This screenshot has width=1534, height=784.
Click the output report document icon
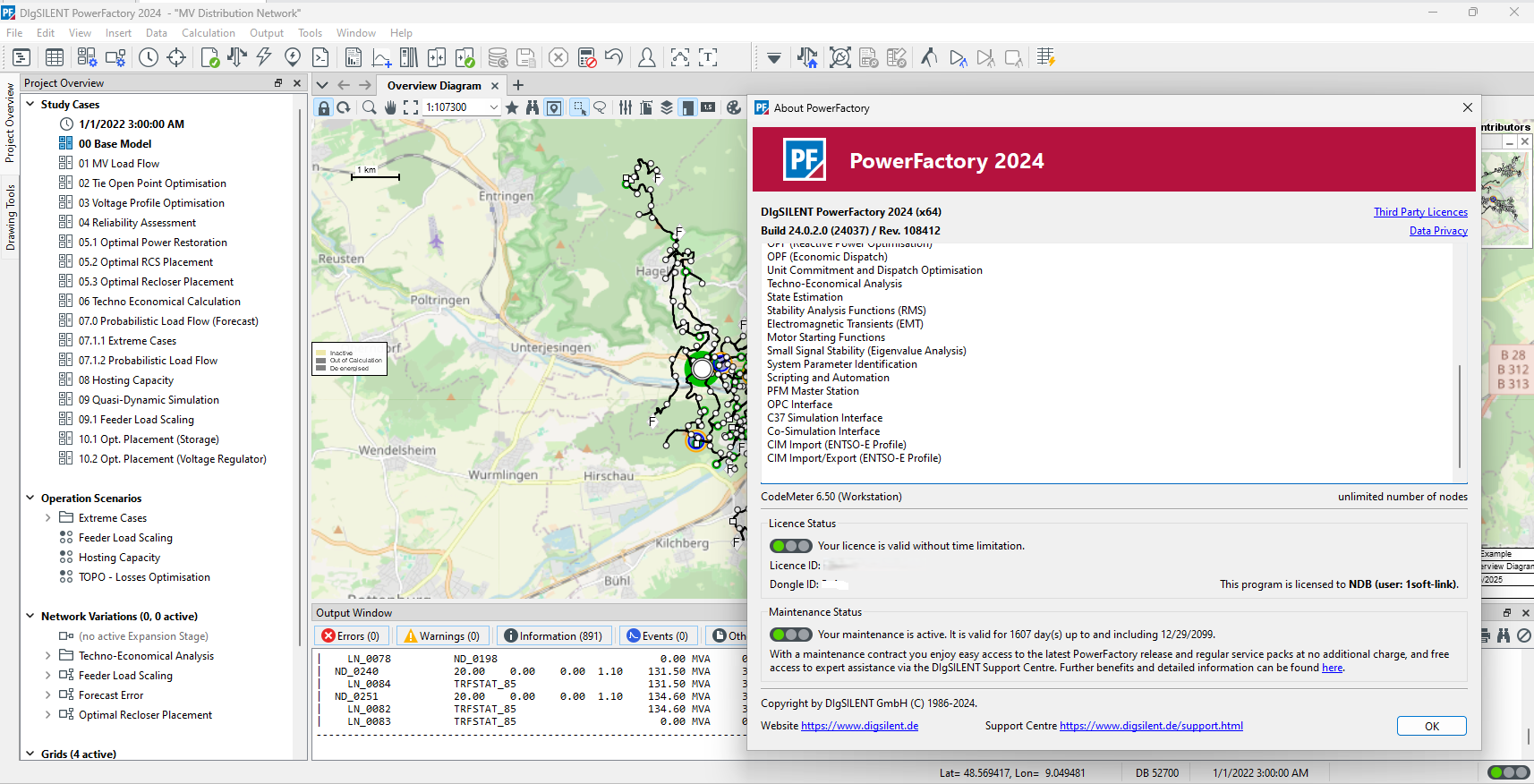point(354,57)
